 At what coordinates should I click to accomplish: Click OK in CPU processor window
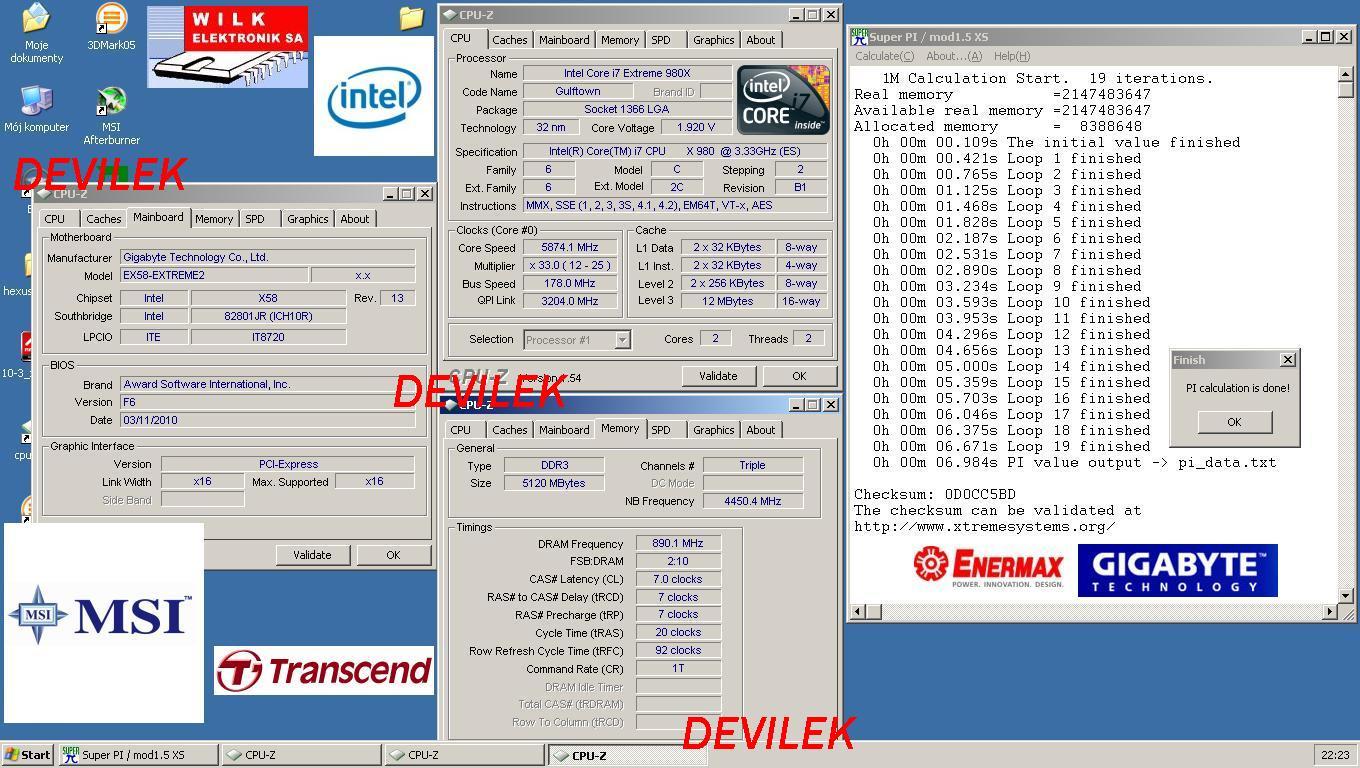click(x=799, y=376)
